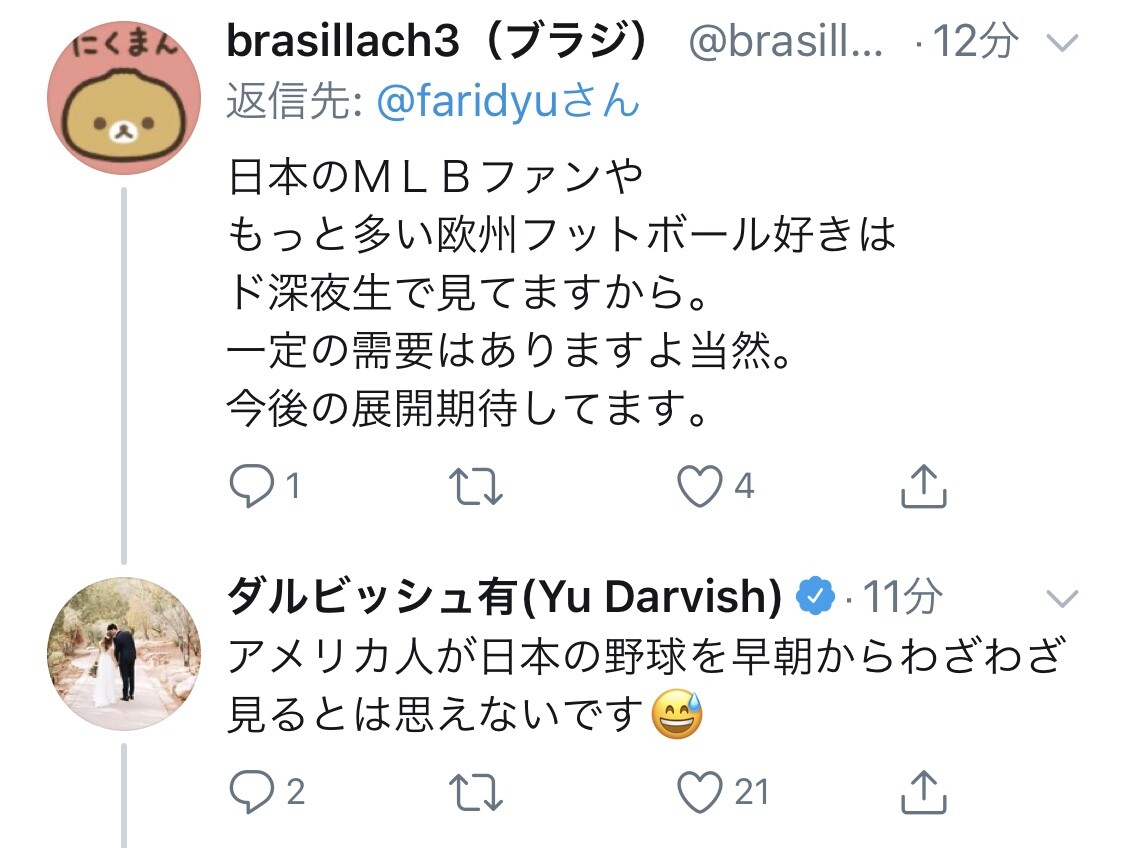The height and width of the screenshot is (848, 1124).
Task: Open brasillach3's tweet text about MLBファン
Action: [x=562, y=292]
